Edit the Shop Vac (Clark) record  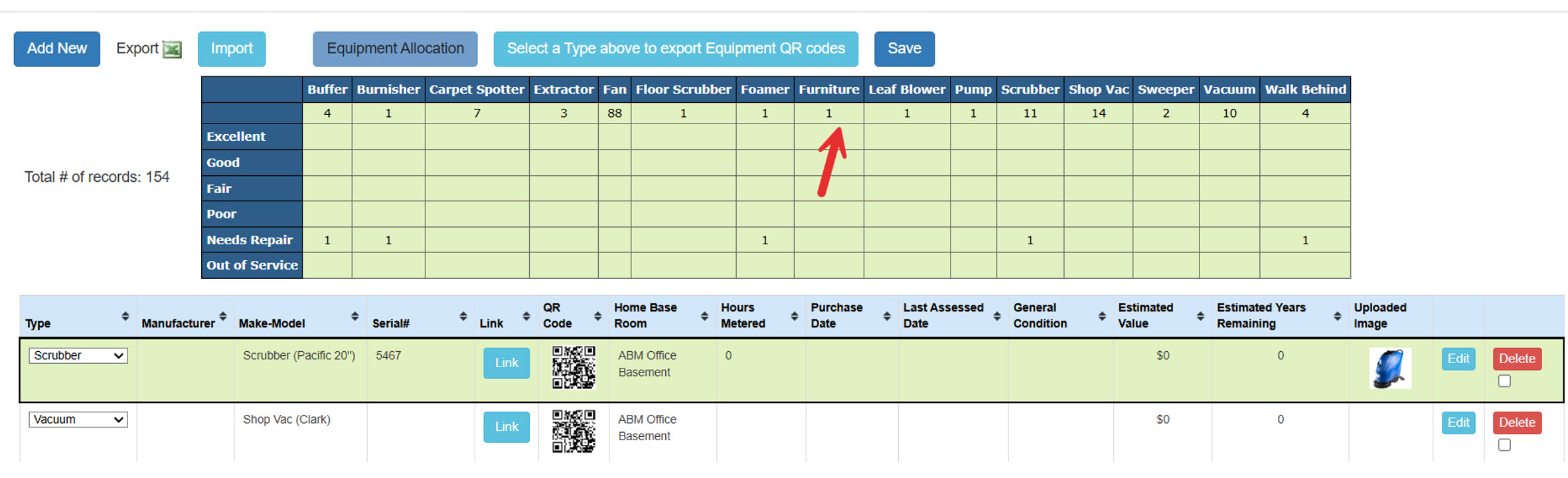(1458, 422)
